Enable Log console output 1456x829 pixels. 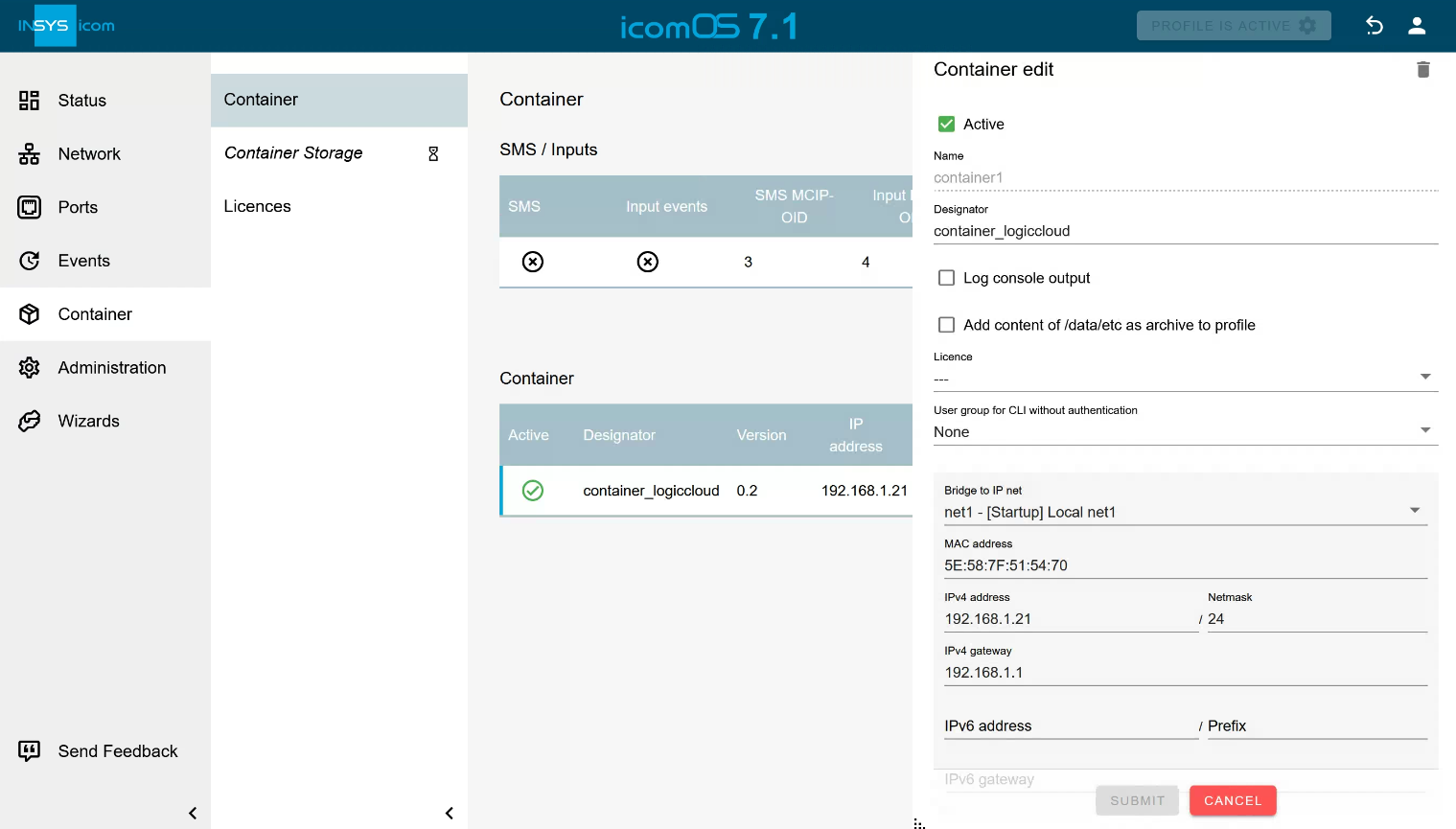[946, 278]
